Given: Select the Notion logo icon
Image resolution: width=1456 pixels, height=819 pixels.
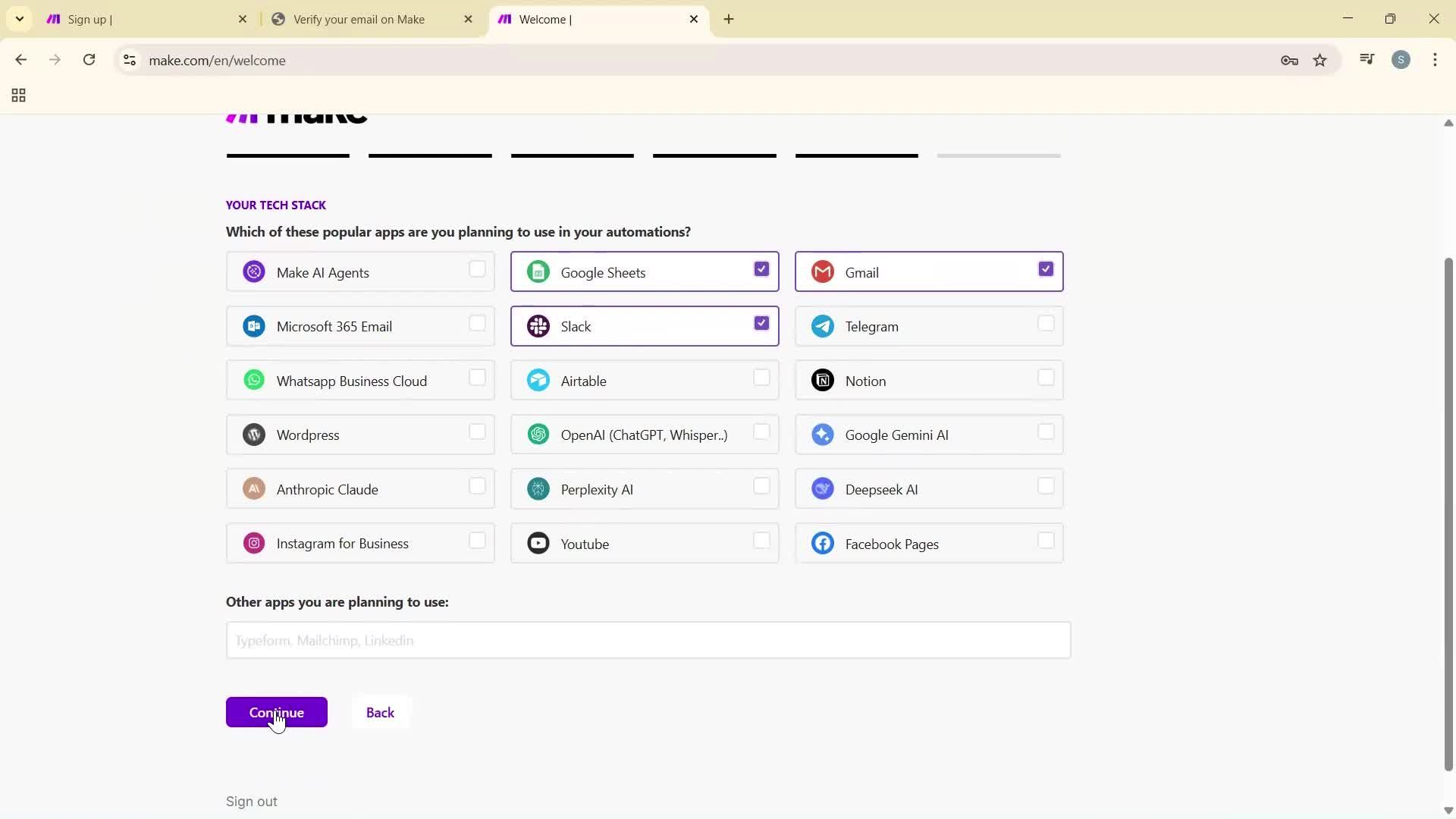Looking at the screenshot, I should click(823, 380).
